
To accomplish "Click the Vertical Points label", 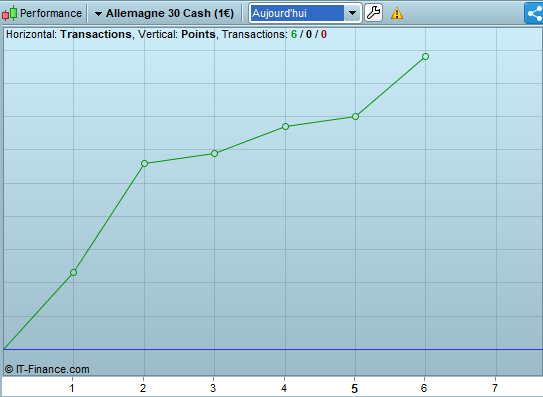I will click(x=177, y=34).
